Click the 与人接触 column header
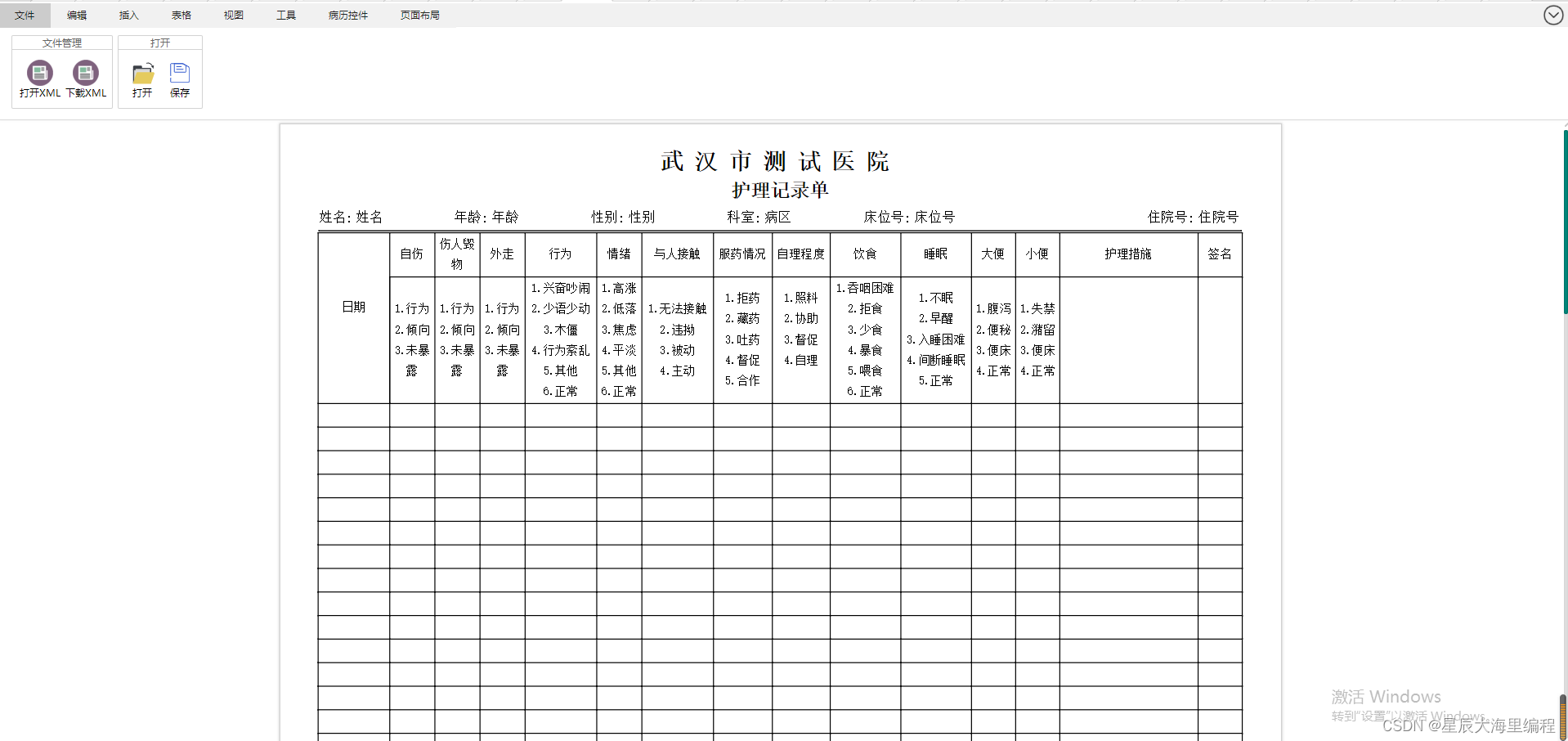 [677, 254]
